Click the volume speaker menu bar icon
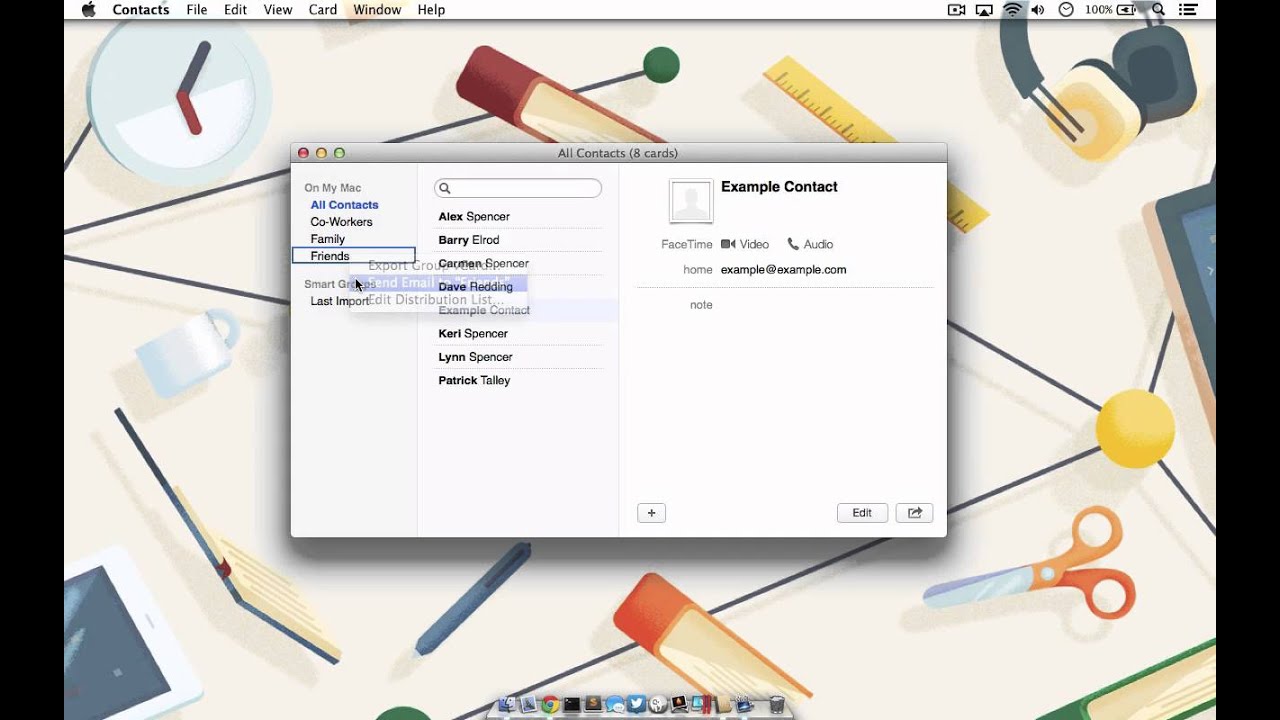Viewport: 1280px width, 720px height. 1038,9
